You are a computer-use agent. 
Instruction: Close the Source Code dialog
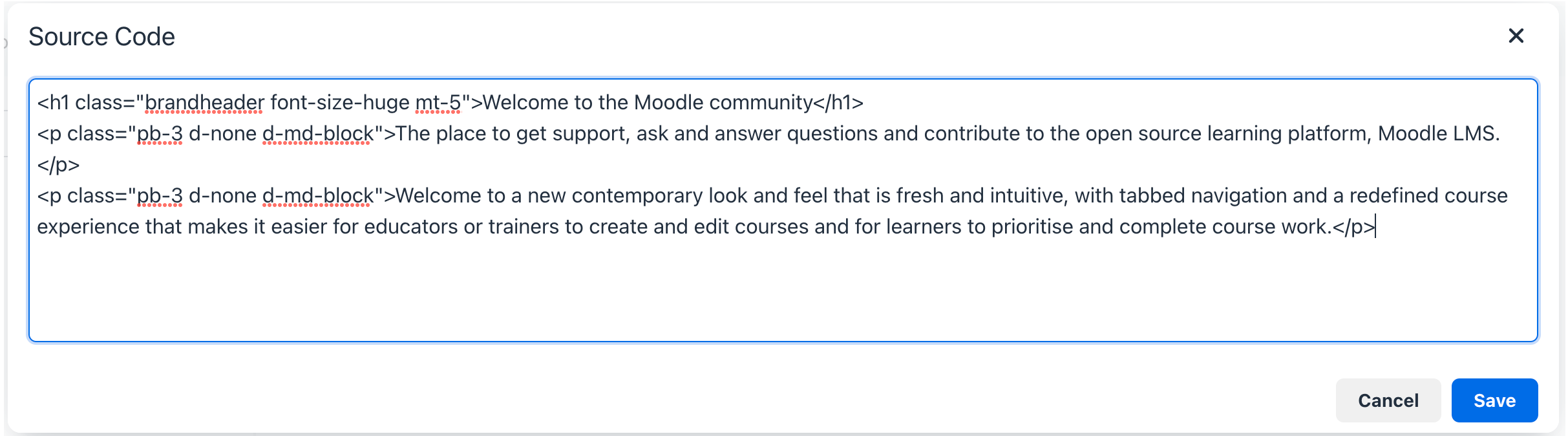(x=1516, y=36)
